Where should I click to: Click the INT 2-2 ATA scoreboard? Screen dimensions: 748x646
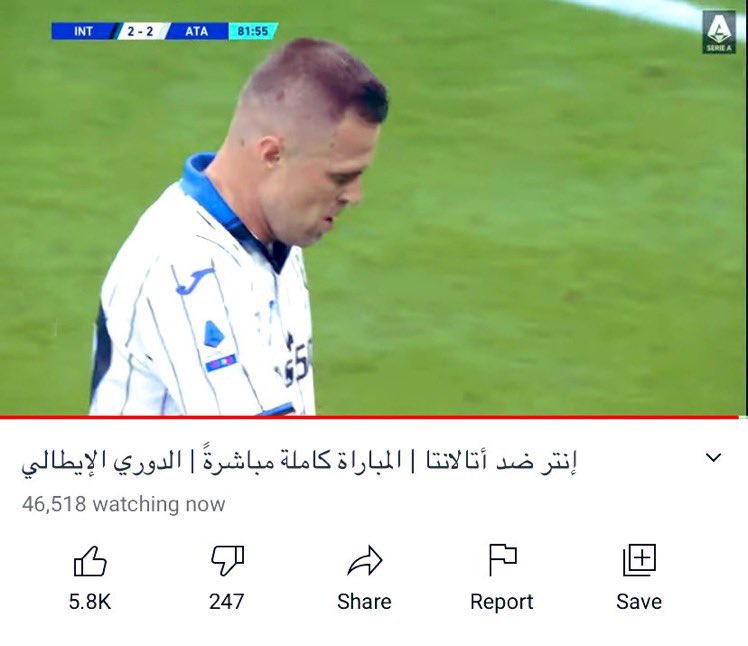[165, 31]
